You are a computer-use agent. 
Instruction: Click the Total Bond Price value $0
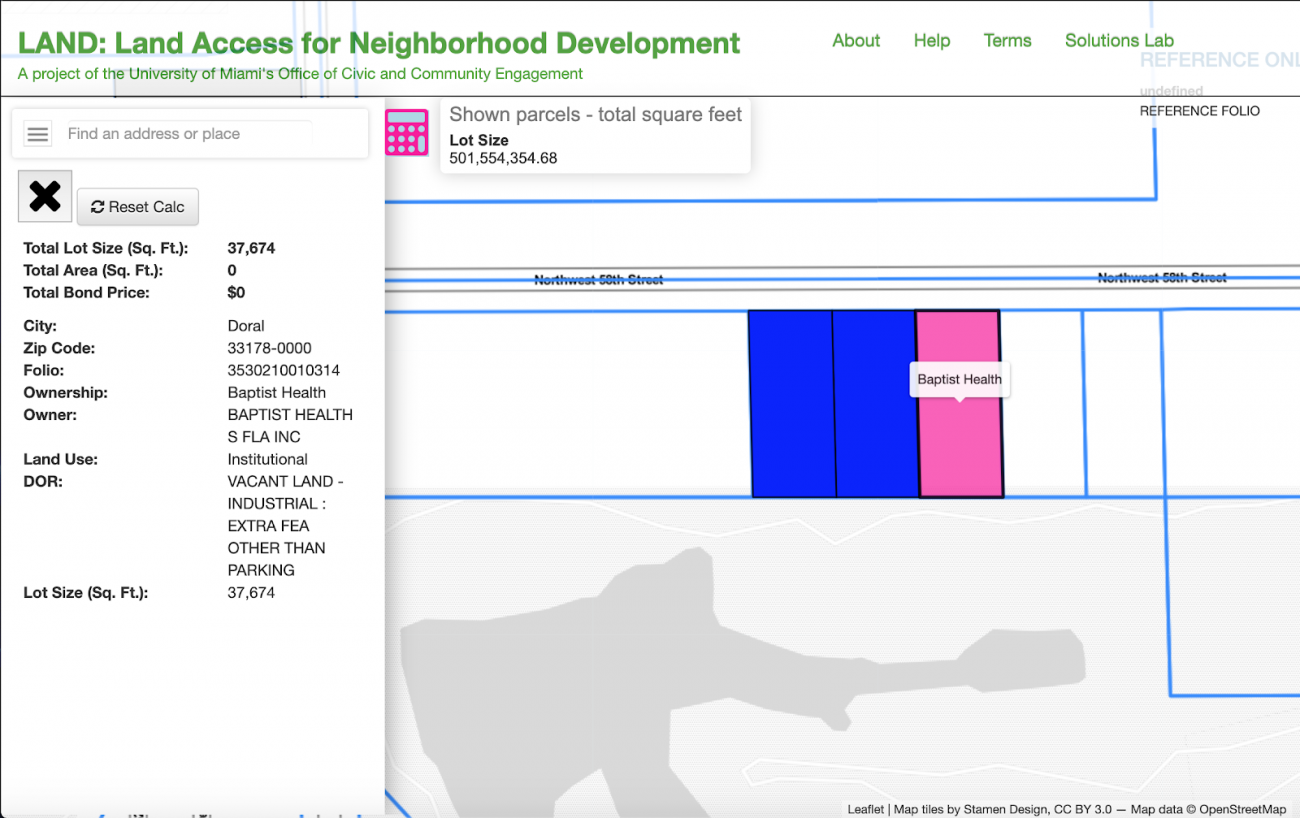tap(236, 292)
